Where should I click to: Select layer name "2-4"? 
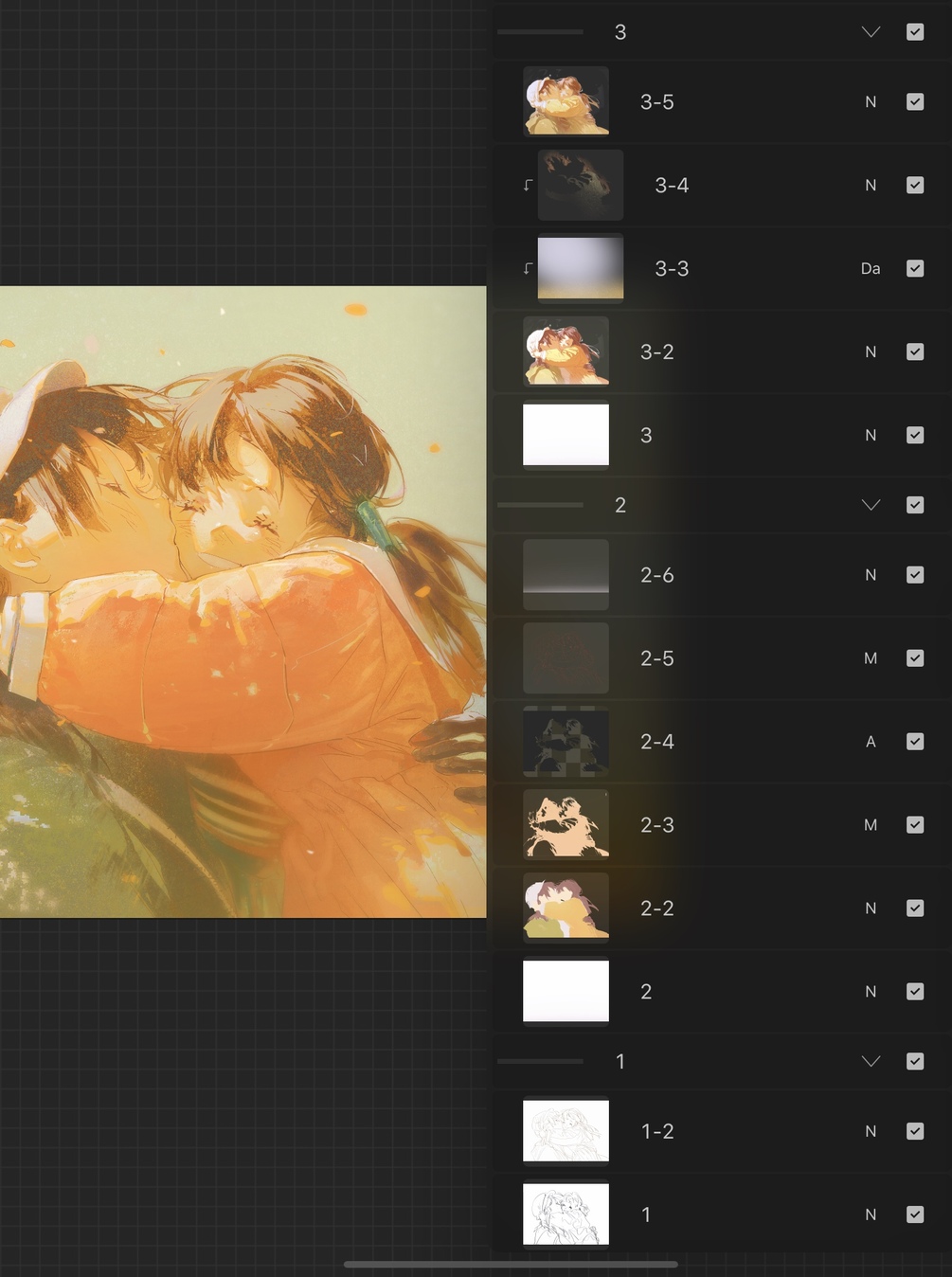(x=657, y=742)
